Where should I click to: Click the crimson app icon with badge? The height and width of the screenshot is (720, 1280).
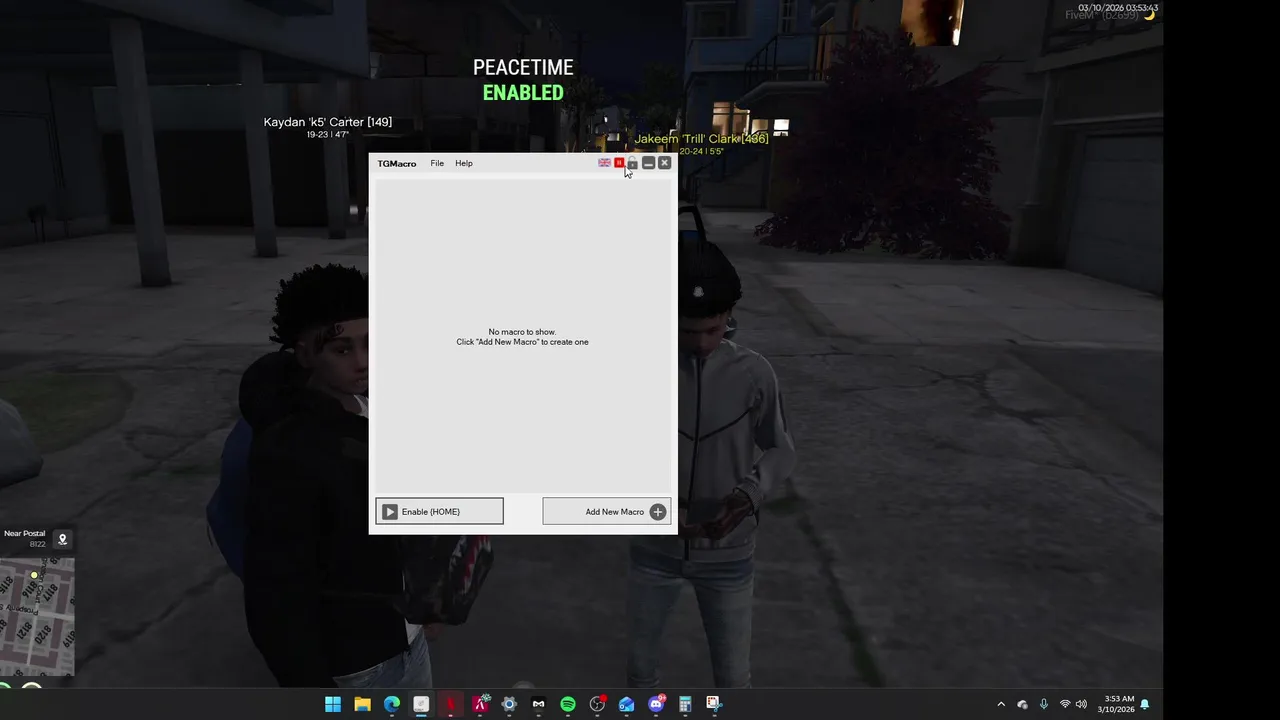[481, 704]
